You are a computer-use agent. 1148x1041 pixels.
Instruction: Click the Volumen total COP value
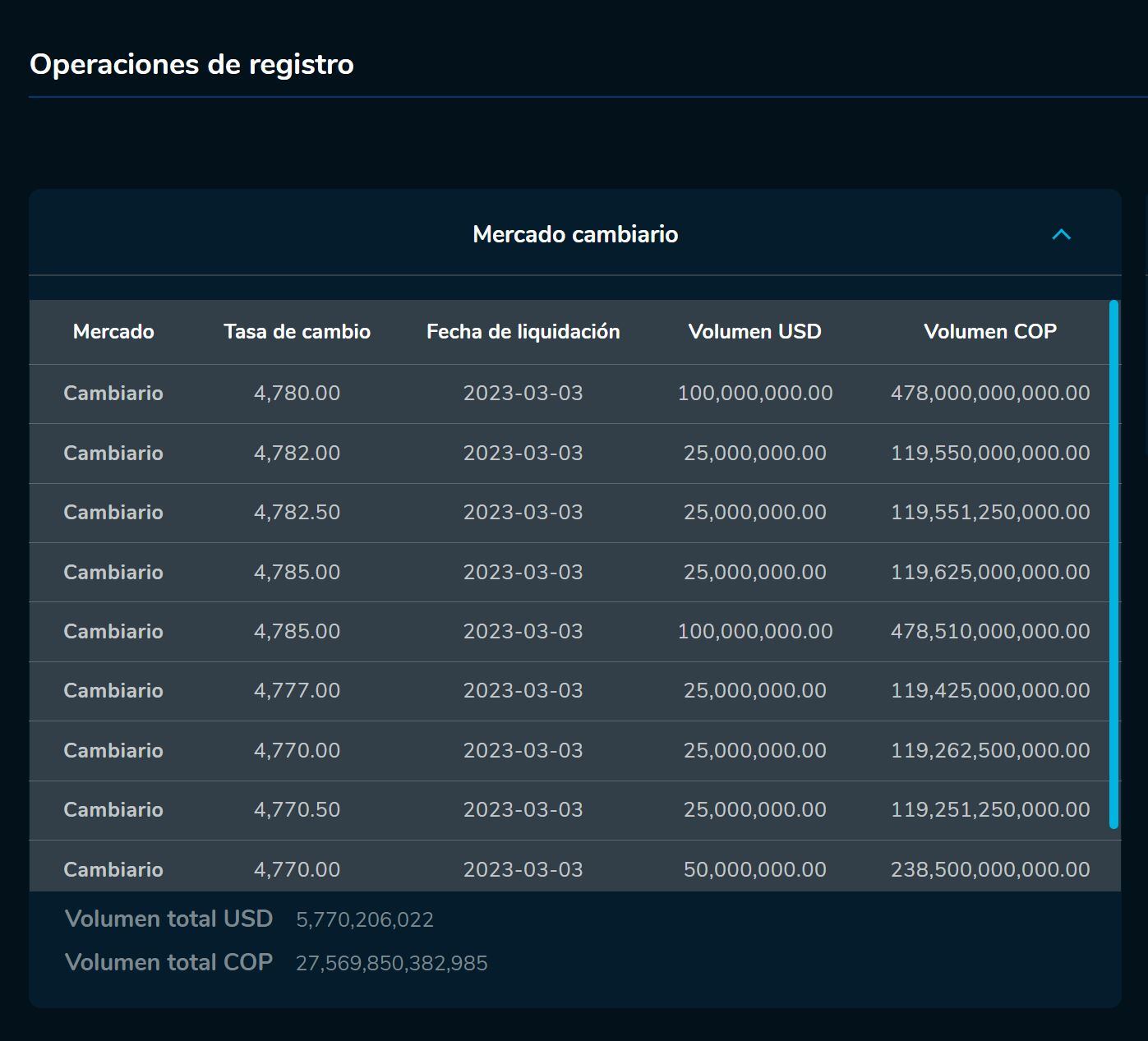[x=393, y=962]
